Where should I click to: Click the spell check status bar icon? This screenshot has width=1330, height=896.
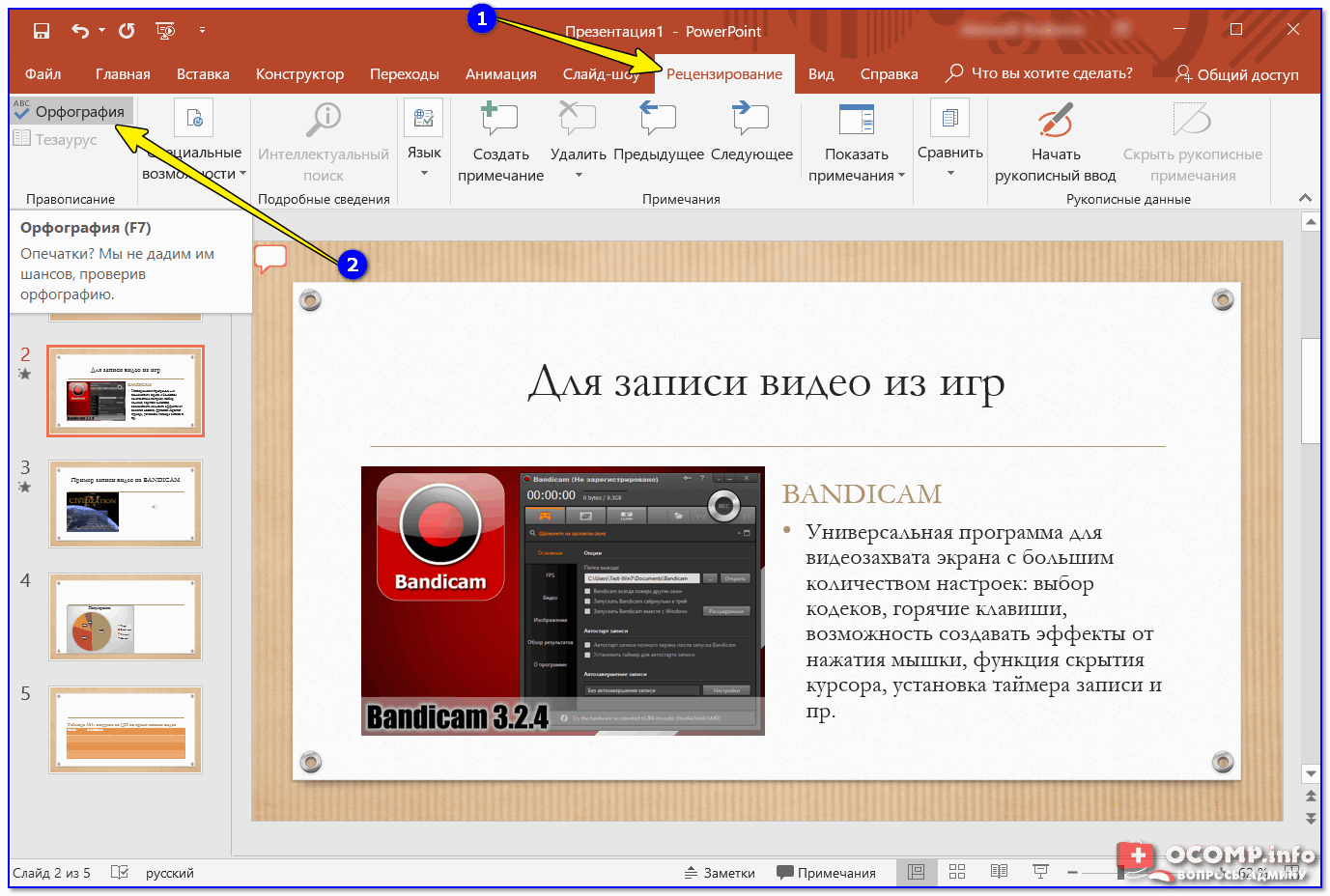[120, 873]
